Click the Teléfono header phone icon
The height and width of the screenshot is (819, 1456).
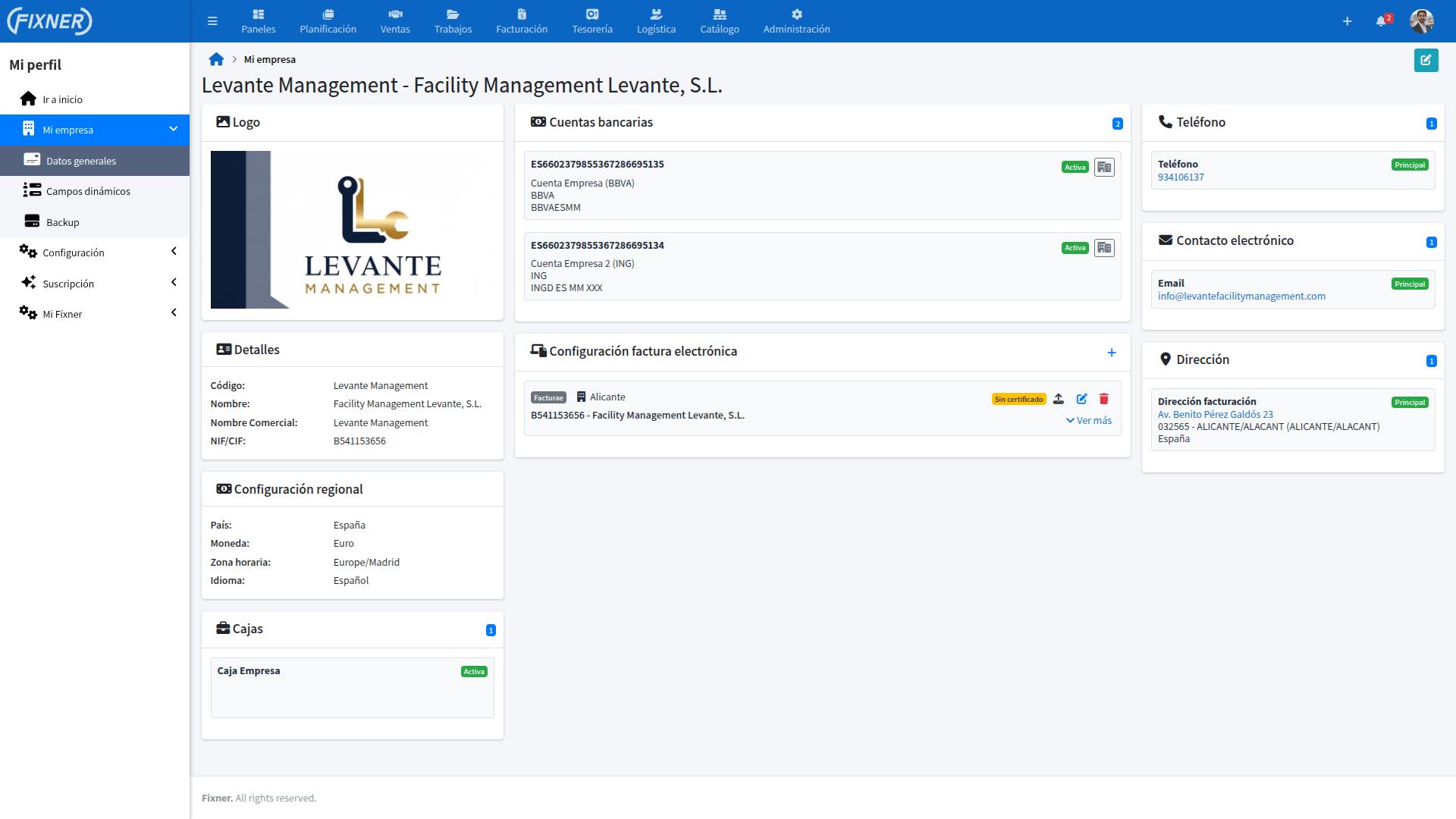point(1166,121)
